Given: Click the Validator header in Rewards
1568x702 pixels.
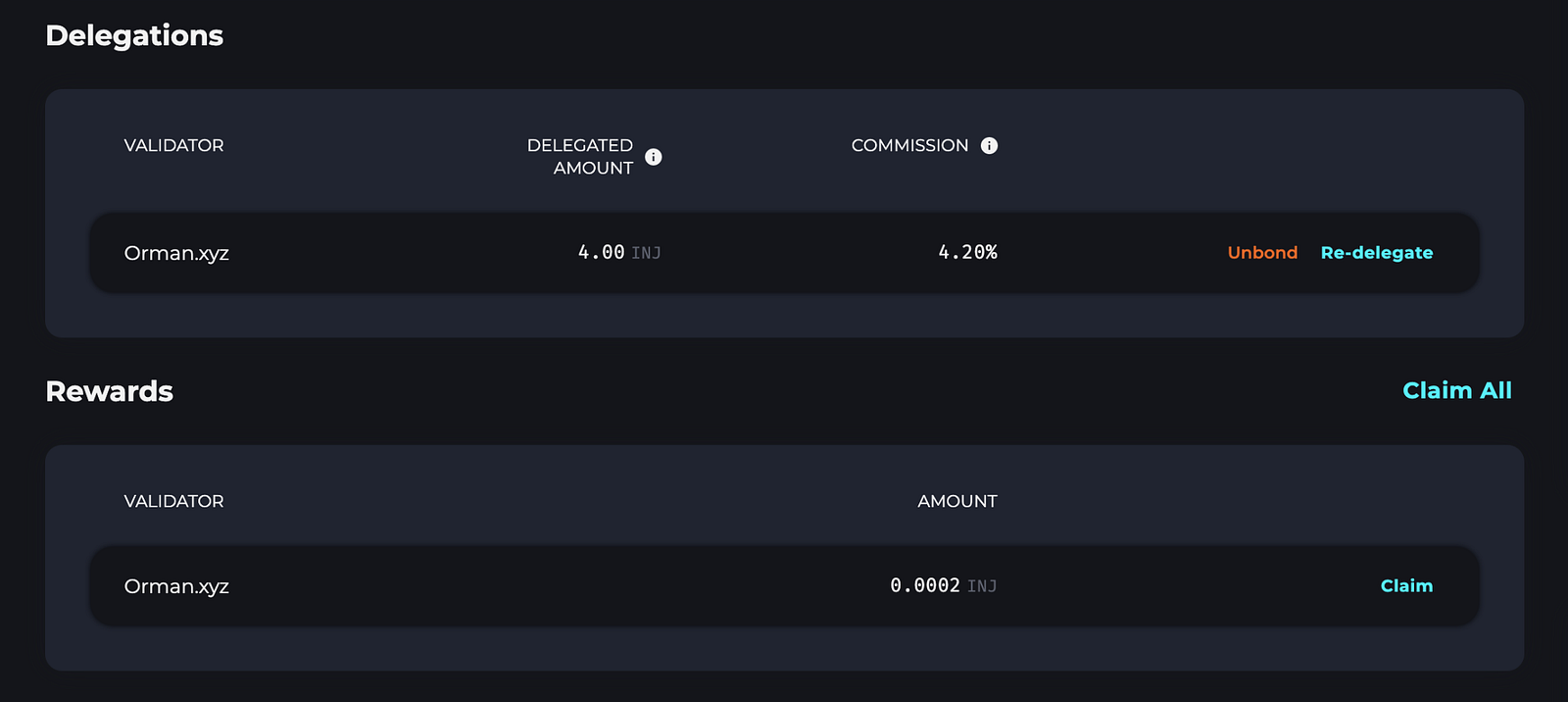Looking at the screenshot, I should click(173, 502).
